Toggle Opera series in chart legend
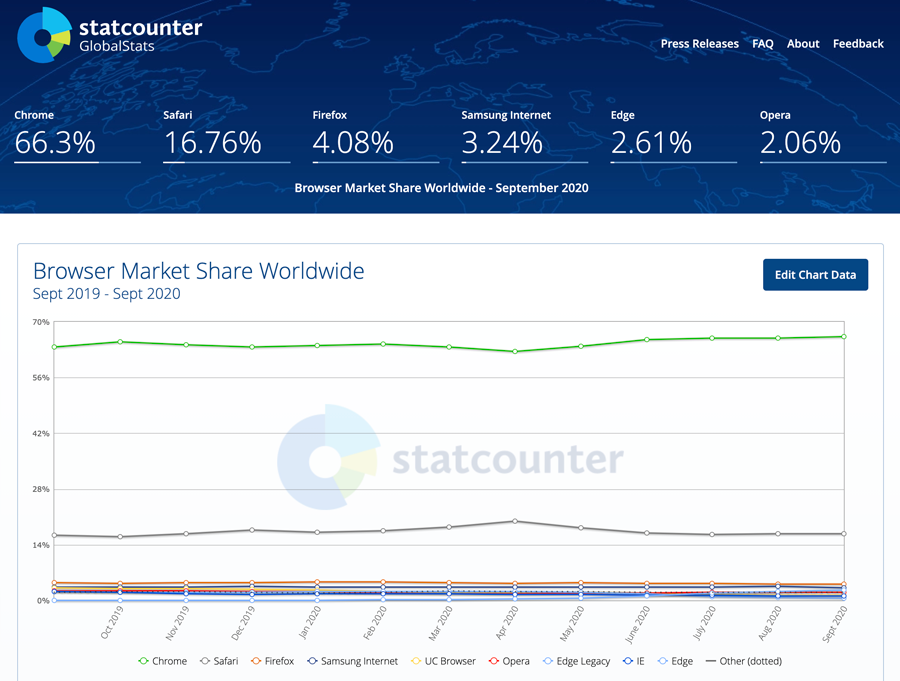Viewport: 900px width, 681px height. (509, 661)
